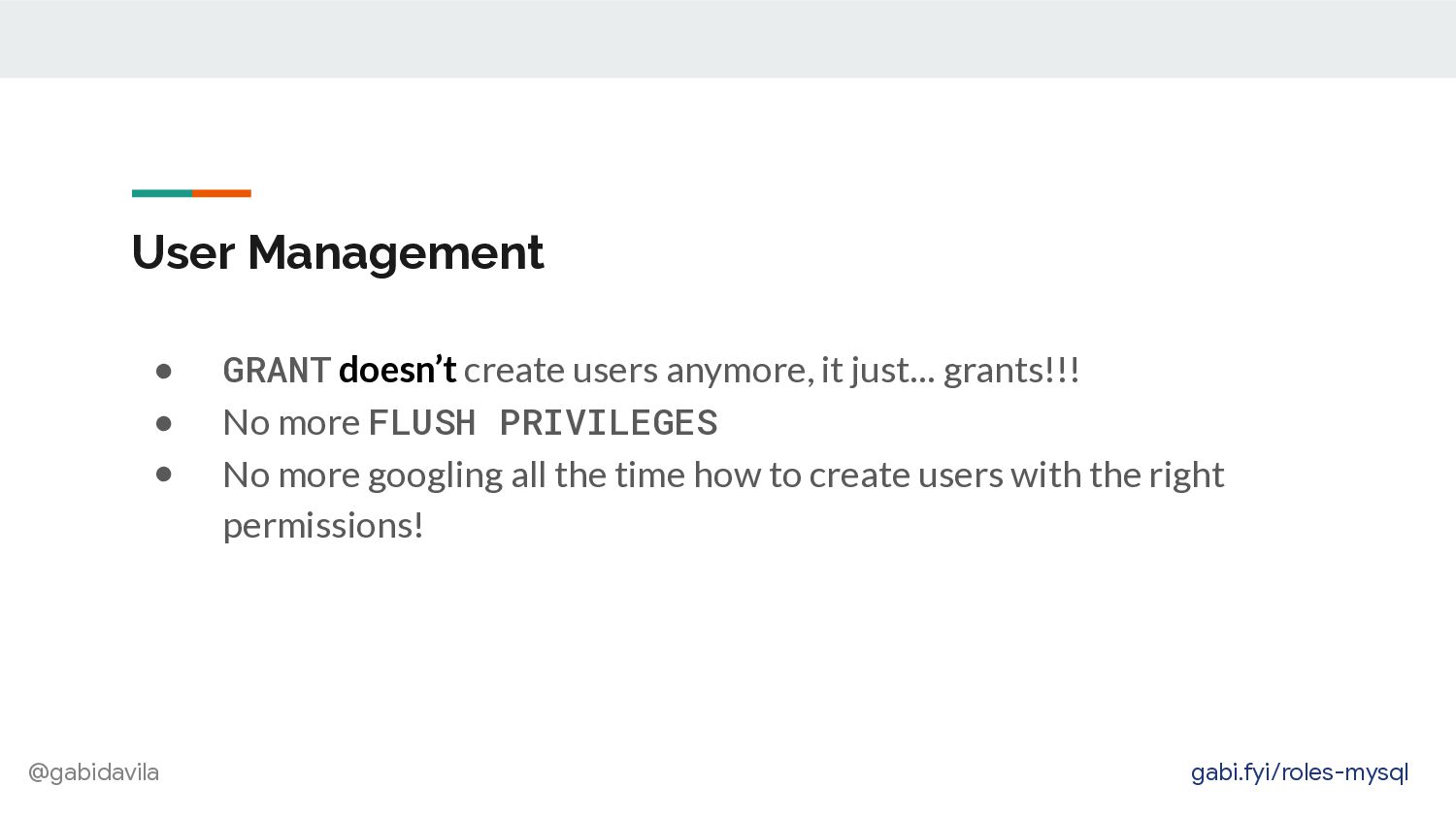
Task: Select the teal accent bar segment
Action: tap(162, 193)
